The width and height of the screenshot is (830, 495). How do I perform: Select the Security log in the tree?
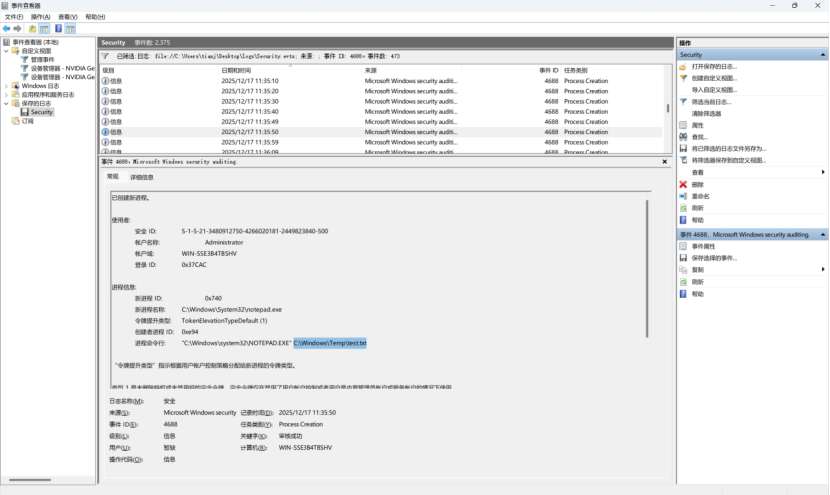[x=41, y=112]
